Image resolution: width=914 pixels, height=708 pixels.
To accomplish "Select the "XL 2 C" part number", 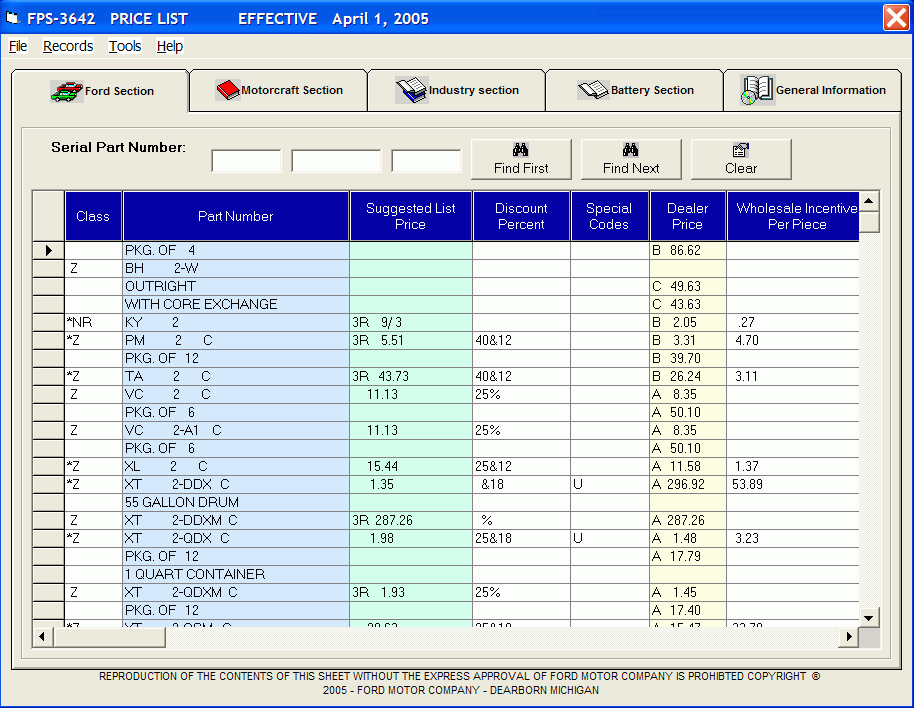I will 236,467.
